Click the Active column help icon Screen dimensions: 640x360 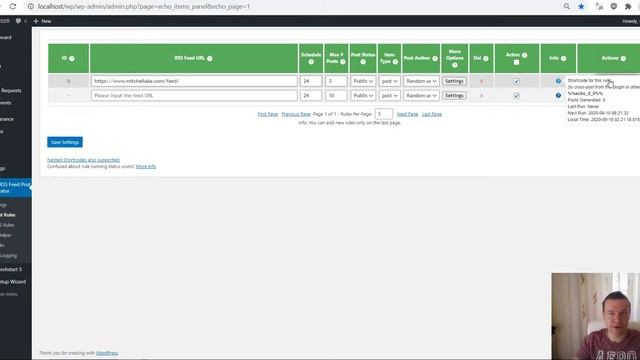[x=524, y=55]
